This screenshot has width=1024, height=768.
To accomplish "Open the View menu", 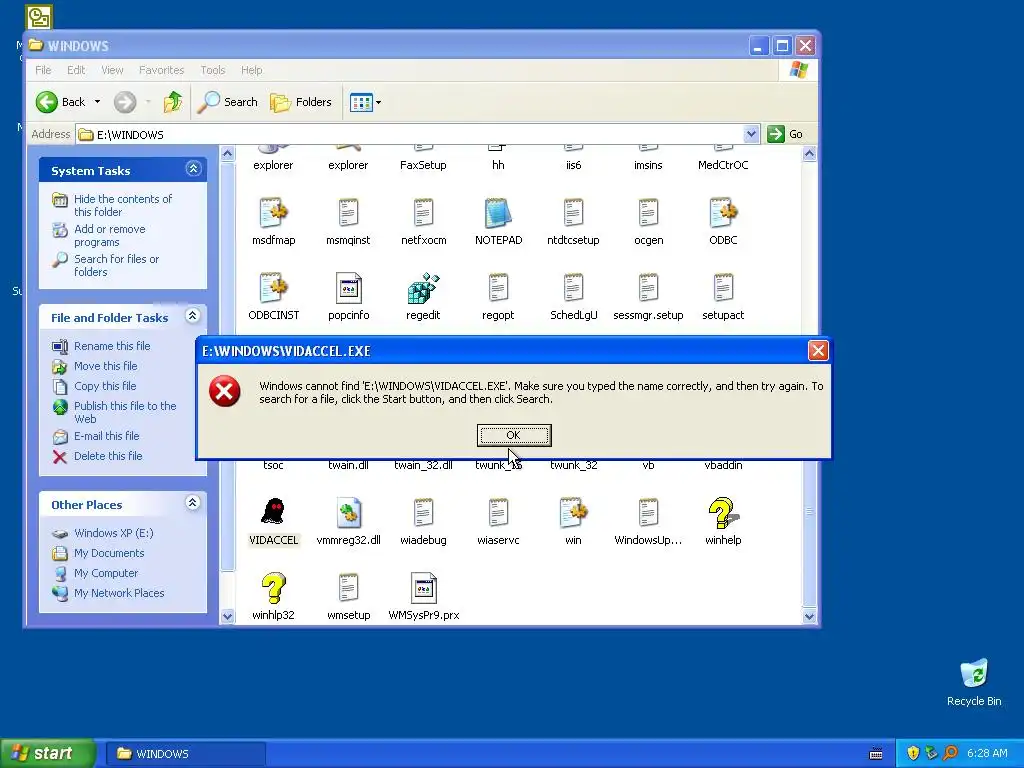I will 112,70.
